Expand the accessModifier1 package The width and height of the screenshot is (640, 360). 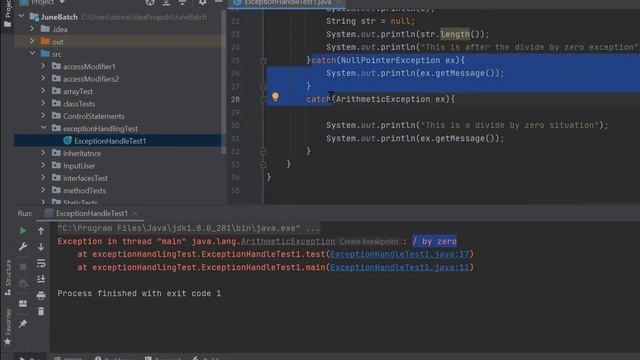coord(43,66)
